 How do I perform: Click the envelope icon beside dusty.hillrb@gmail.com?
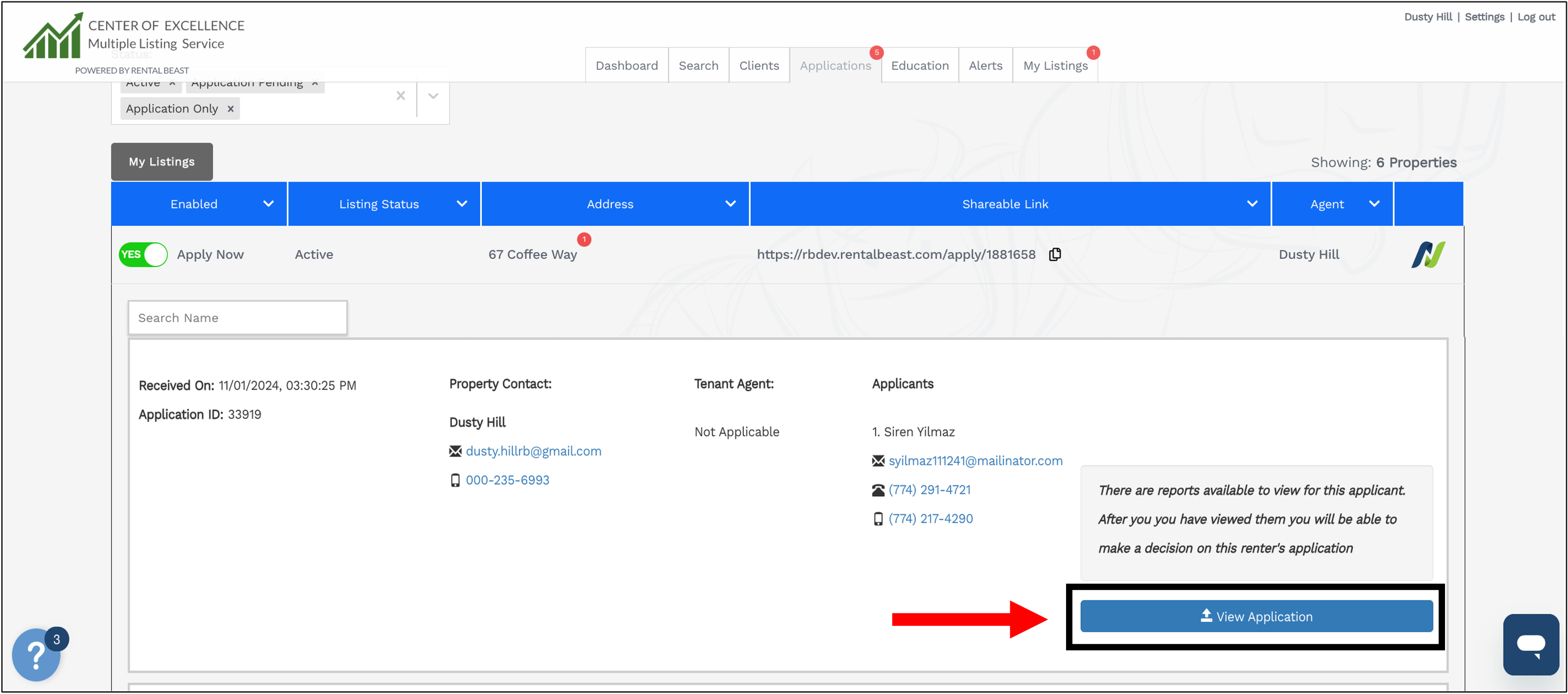click(455, 451)
